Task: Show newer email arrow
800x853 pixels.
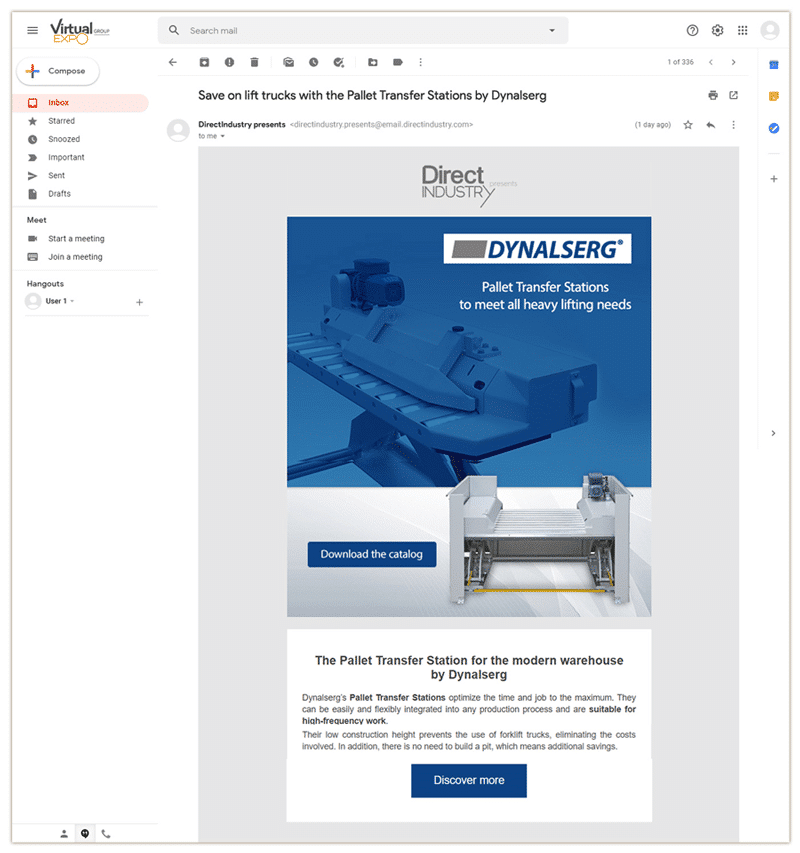Action: coord(710,62)
